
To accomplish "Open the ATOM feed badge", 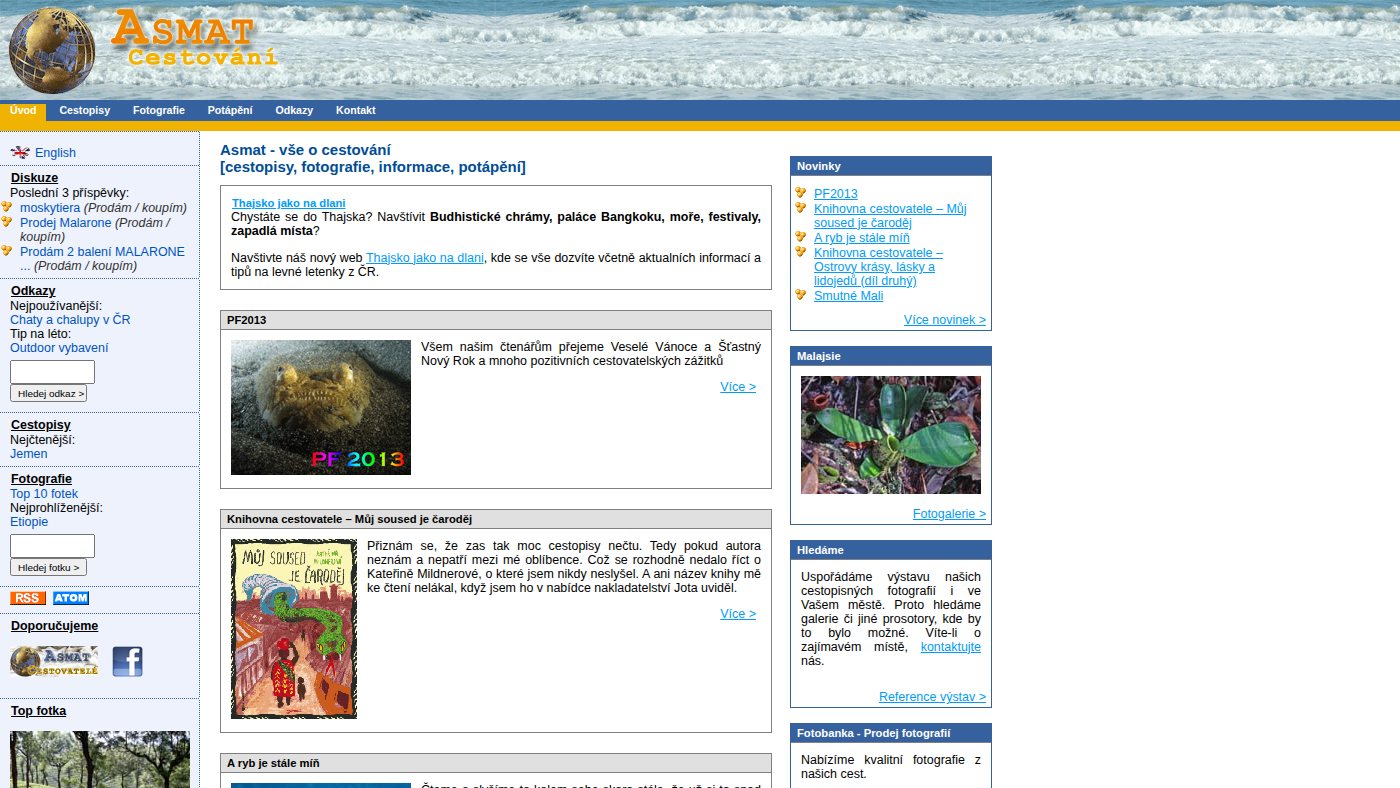I will click(71, 598).
